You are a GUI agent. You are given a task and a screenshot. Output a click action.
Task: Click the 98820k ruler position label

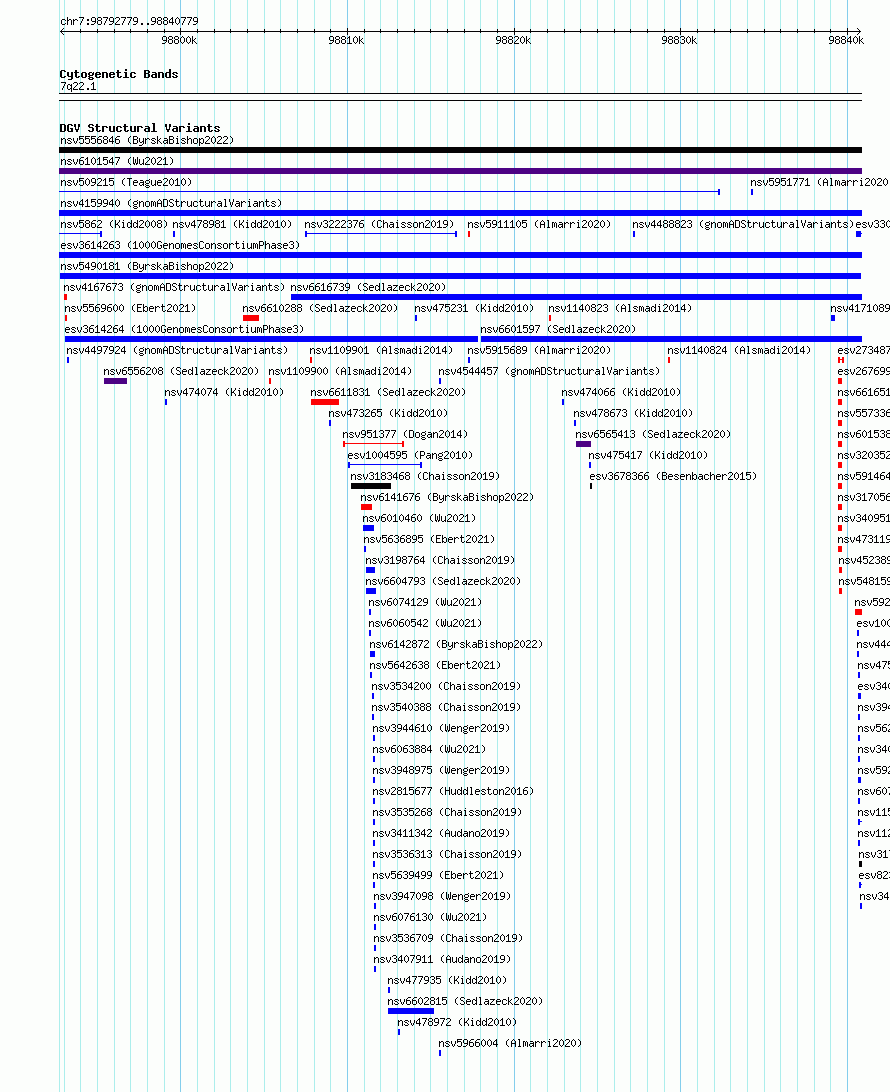[x=513, y=40]
